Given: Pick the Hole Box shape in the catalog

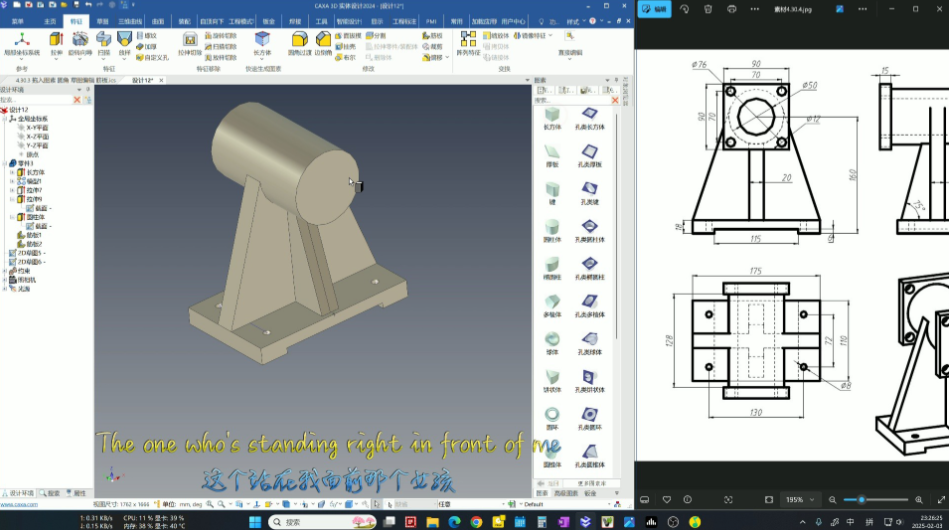Looking at the screenshot, I should pos(589,119).
